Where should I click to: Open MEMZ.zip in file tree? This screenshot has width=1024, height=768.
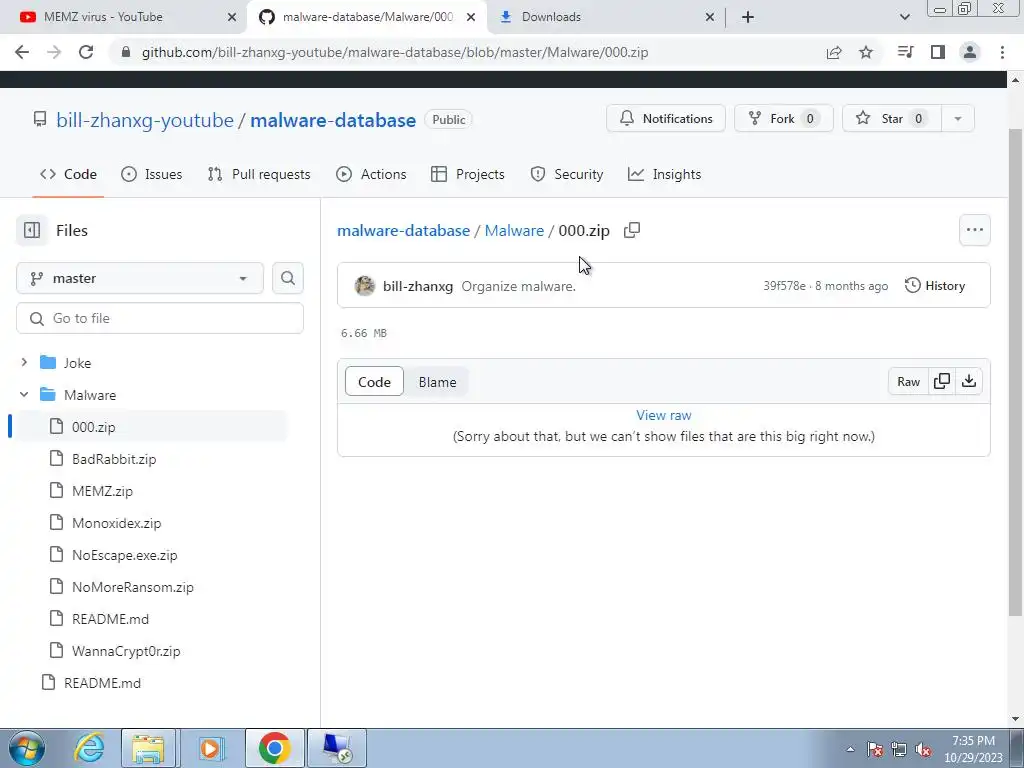(x=102, y=491)
